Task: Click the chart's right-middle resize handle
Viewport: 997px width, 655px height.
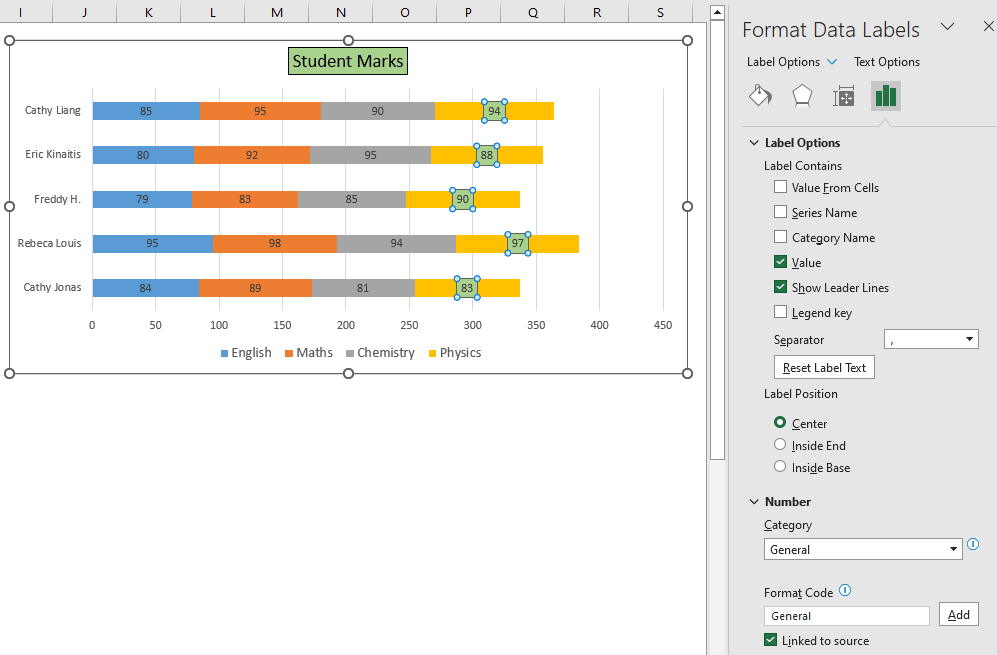Action: [687, 207]
